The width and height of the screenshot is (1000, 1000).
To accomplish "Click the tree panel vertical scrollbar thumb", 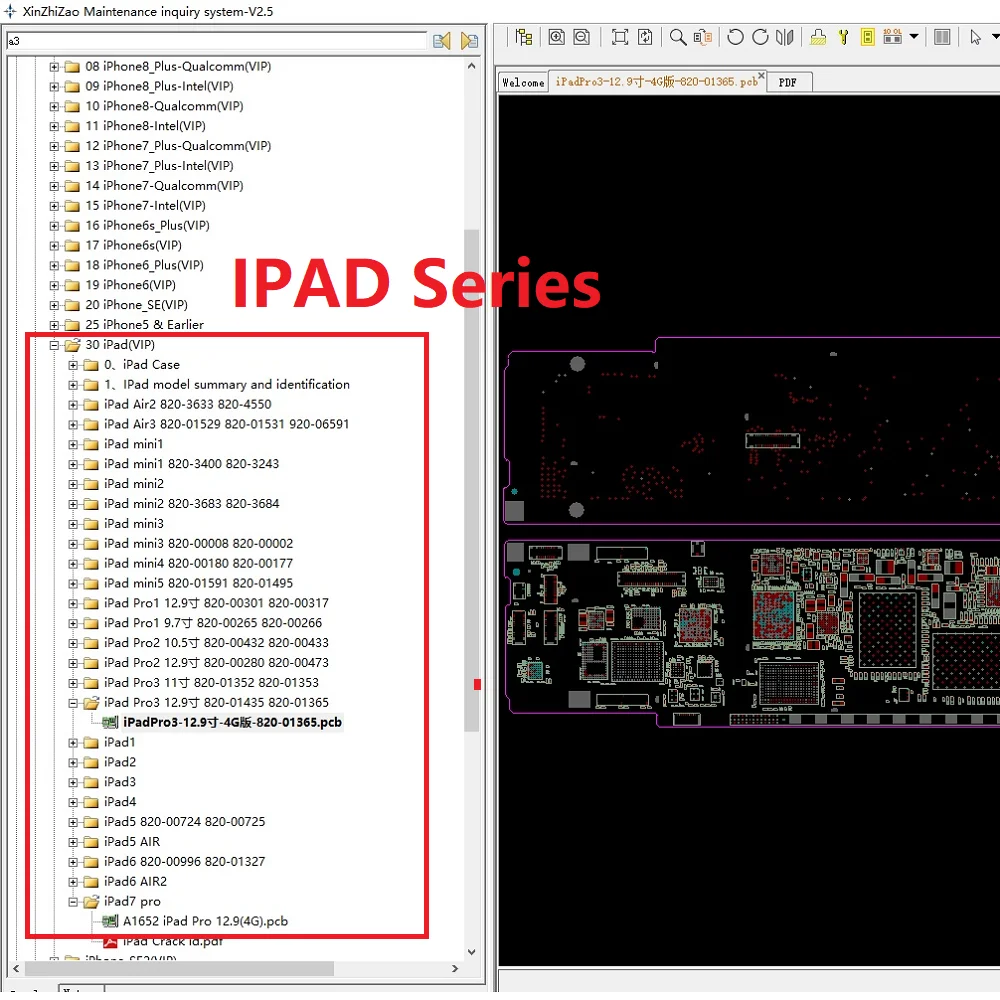I will (471, 480).
